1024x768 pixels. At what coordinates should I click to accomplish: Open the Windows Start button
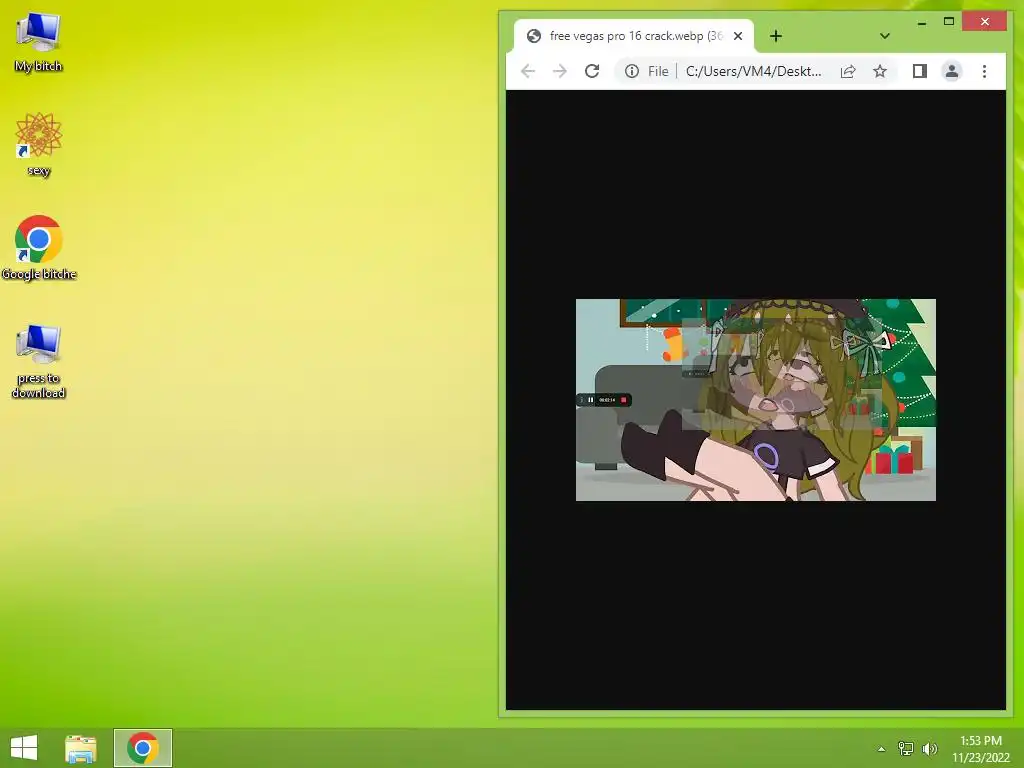tap(24, 748)
